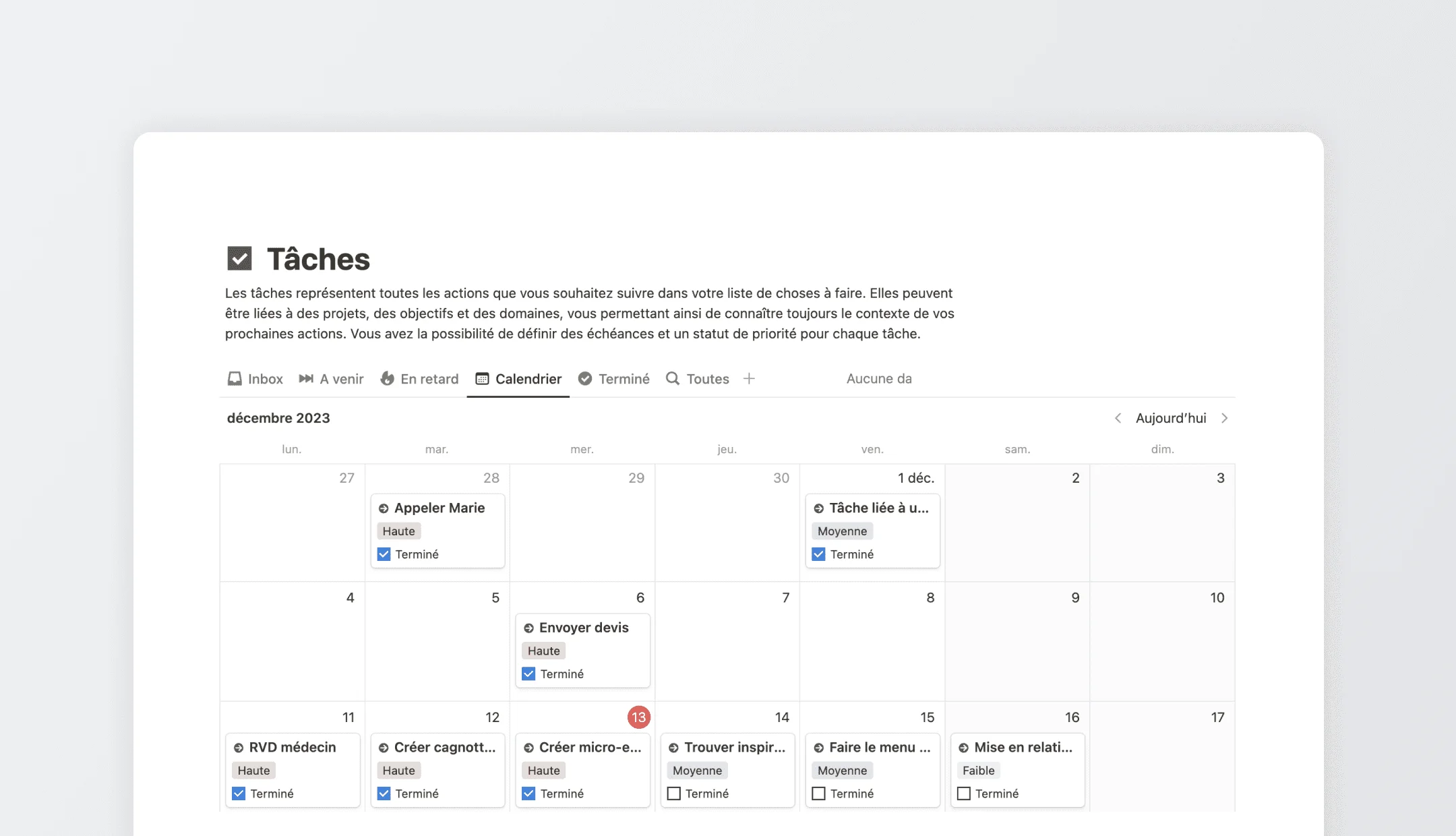Click the En retard flame icon
The image size is (1456, 836).
tap(387, 378)
